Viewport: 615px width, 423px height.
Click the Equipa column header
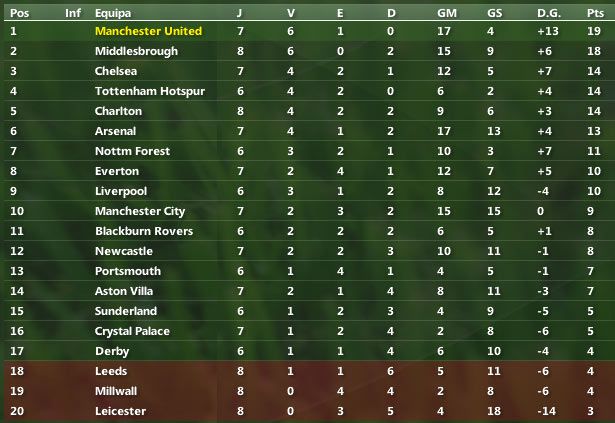114,13
